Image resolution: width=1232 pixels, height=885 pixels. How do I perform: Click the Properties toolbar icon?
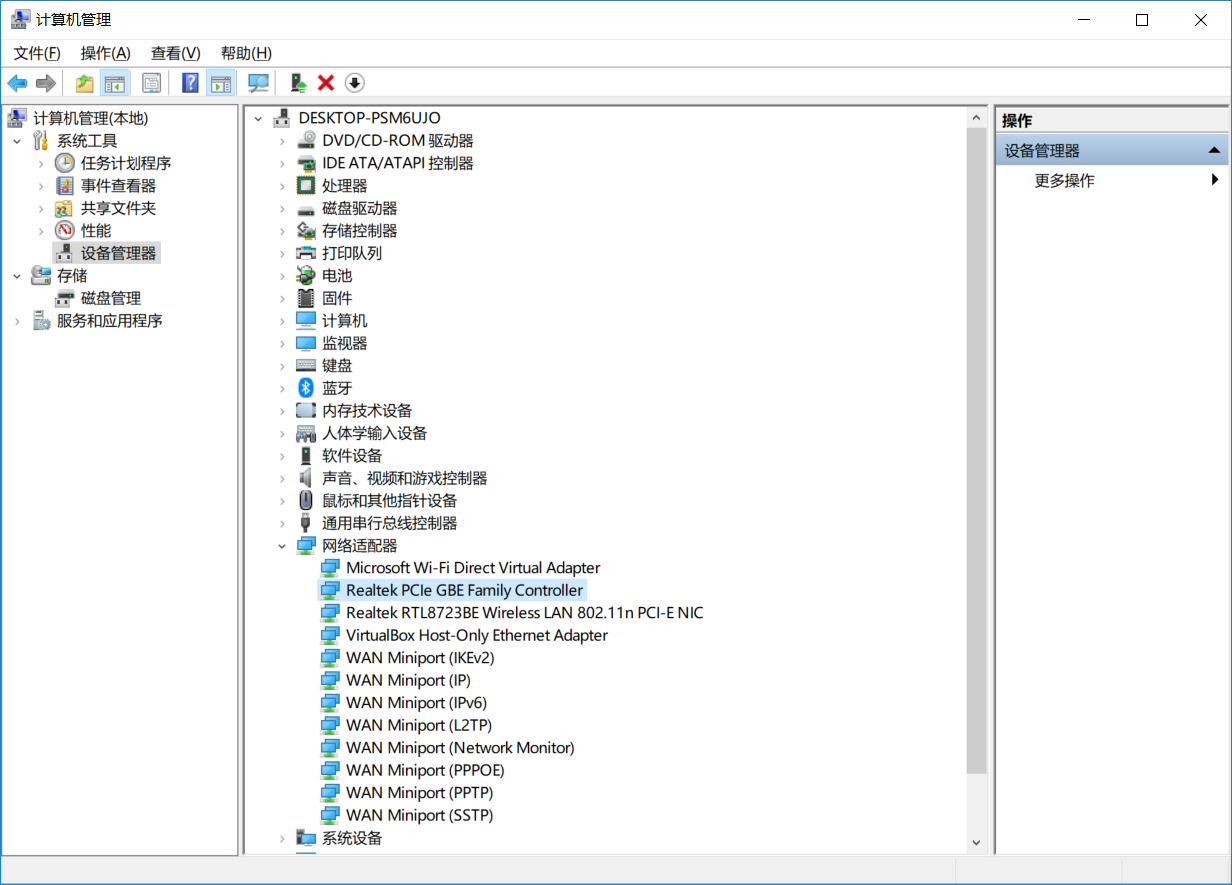click(x=151, y=83)
